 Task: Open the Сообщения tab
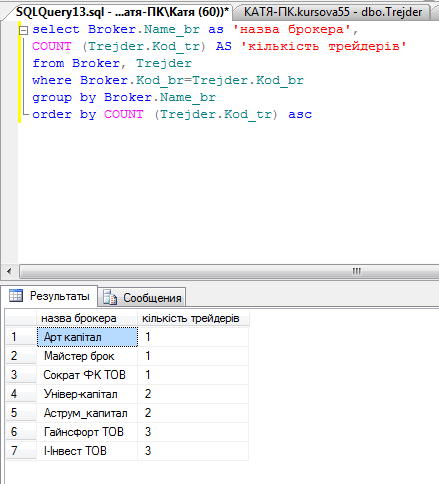[x=142, y=297]
